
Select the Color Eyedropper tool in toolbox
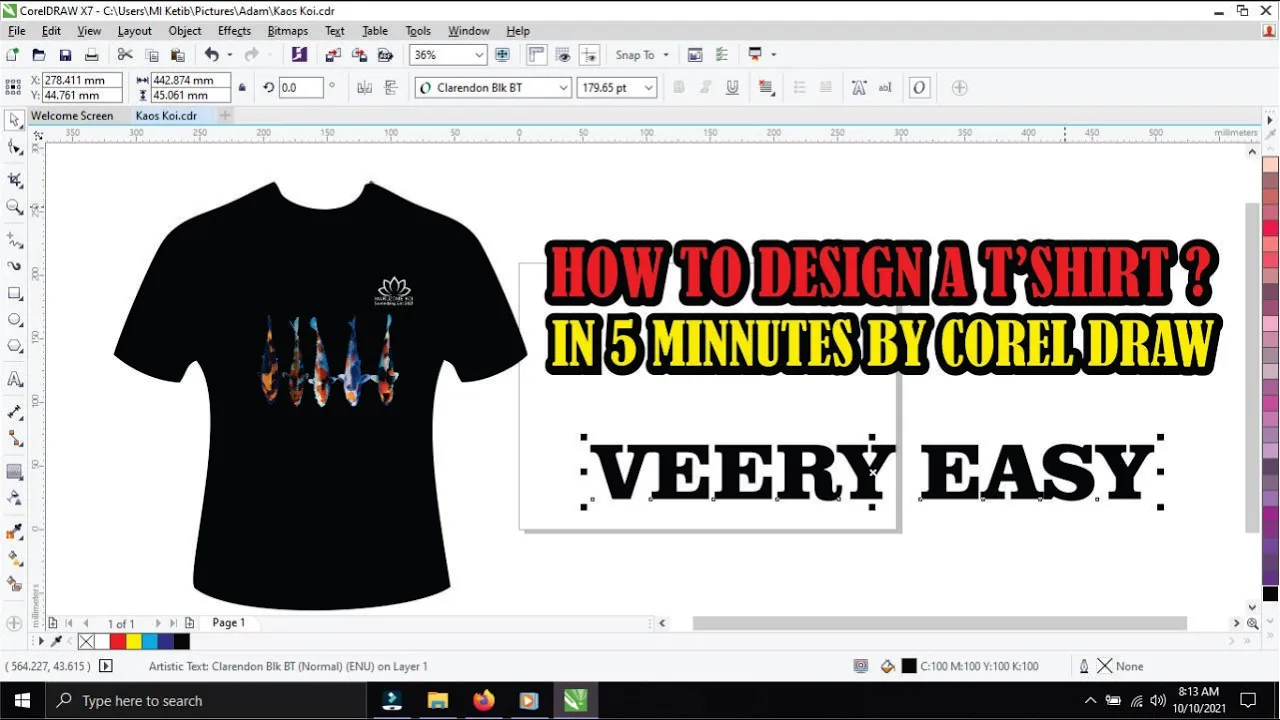tap(15, 531)
